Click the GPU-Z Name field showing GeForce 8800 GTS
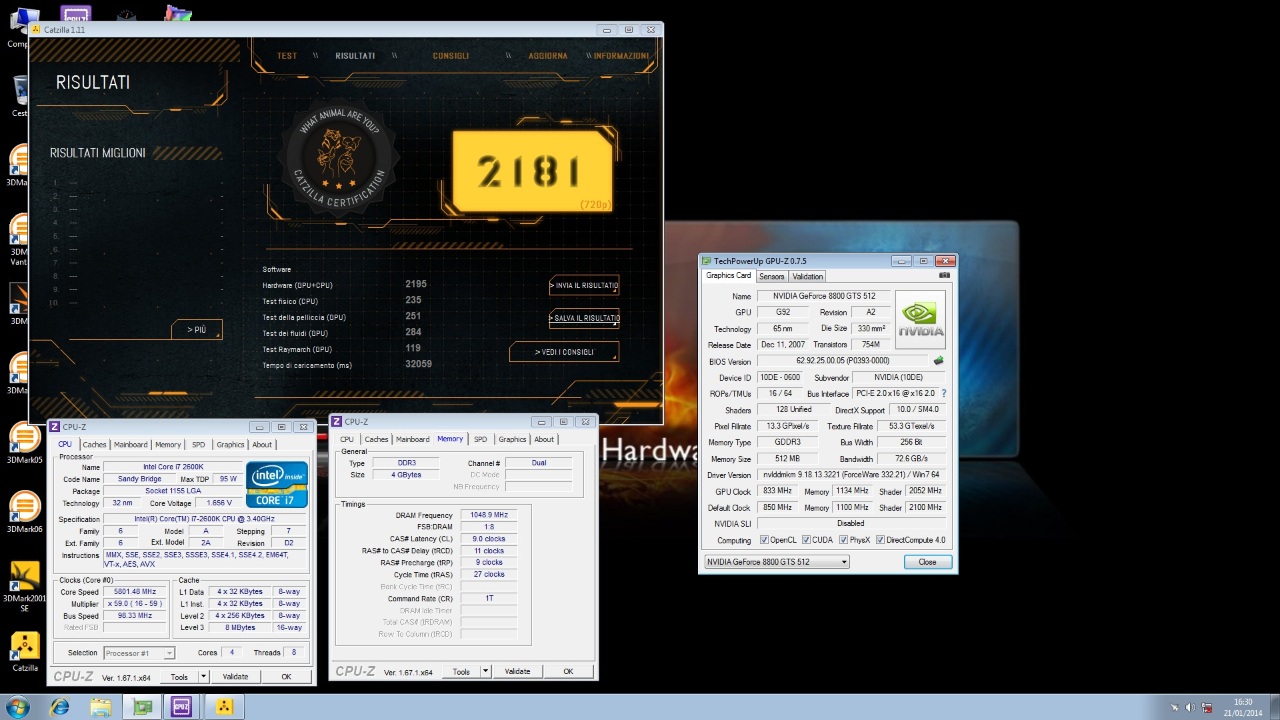The width and height of the screenshot is (1280, 720). tap(823, 296)
